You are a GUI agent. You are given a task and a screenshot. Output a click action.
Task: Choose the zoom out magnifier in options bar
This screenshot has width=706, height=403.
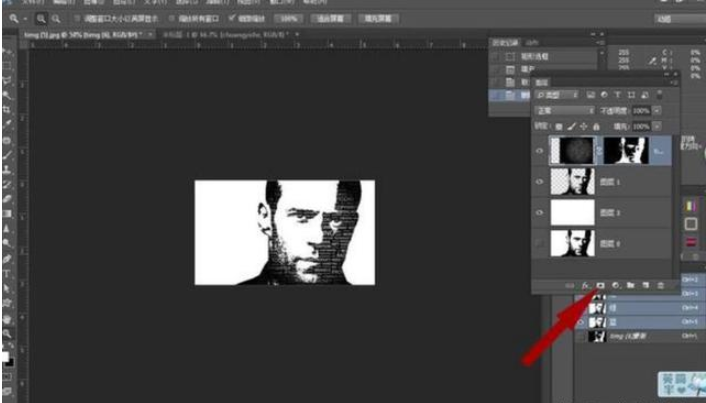point(54,19)
